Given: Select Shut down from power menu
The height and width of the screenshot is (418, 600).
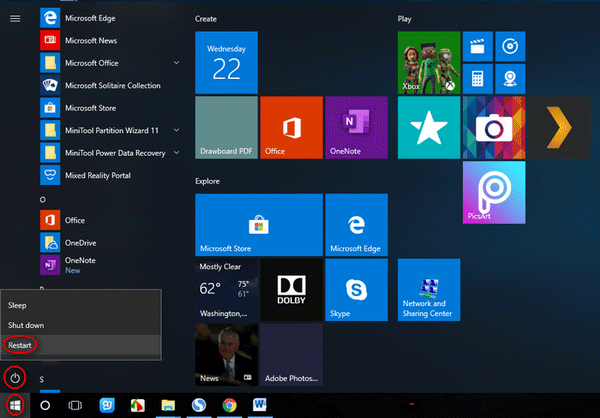Looking at the screenshot, I should (81, 325).
